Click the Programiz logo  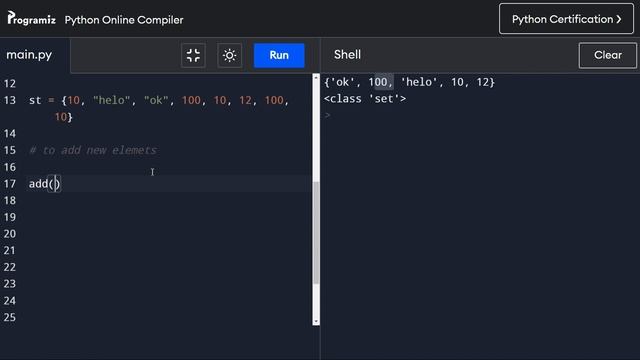(31, 19)
